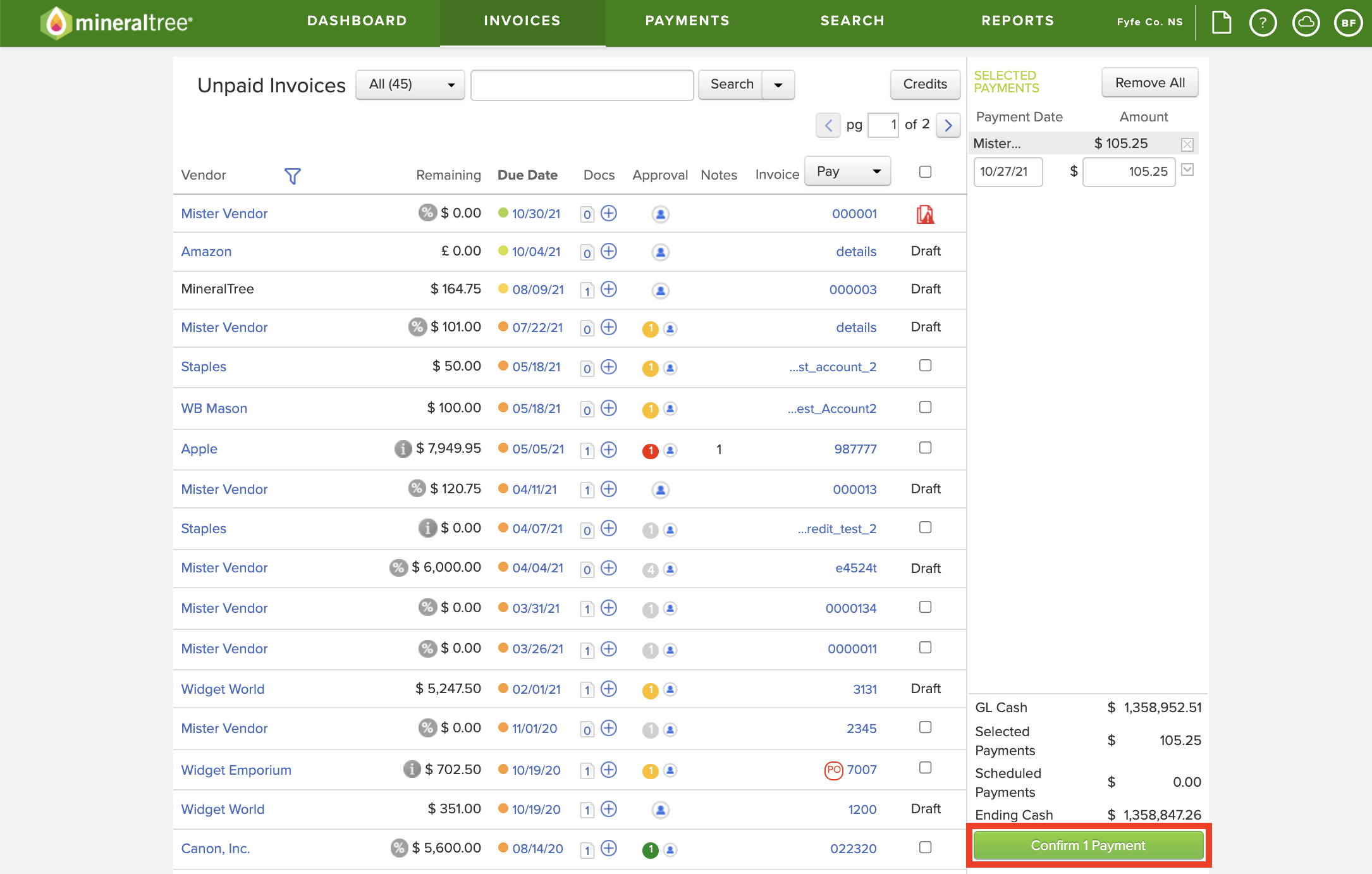The width and height of the screenshot is (1372, 874).
Task: Check Staples $50.00 invoice checkbox
Action: click(926, 366)
